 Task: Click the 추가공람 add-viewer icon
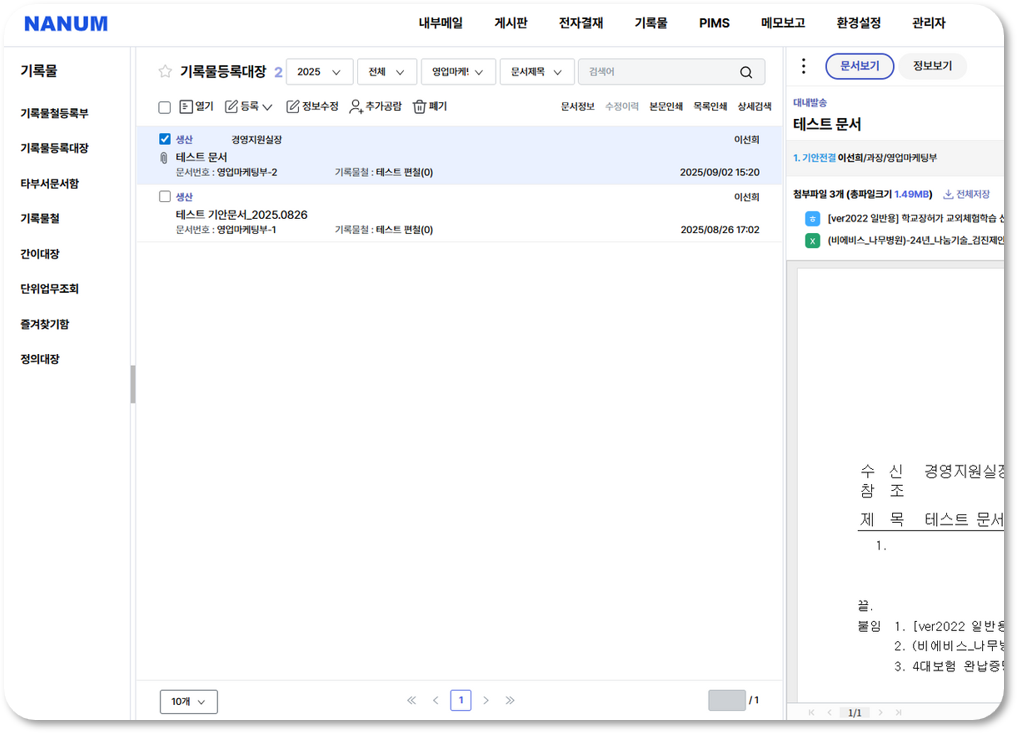click(x=355, y=107)
